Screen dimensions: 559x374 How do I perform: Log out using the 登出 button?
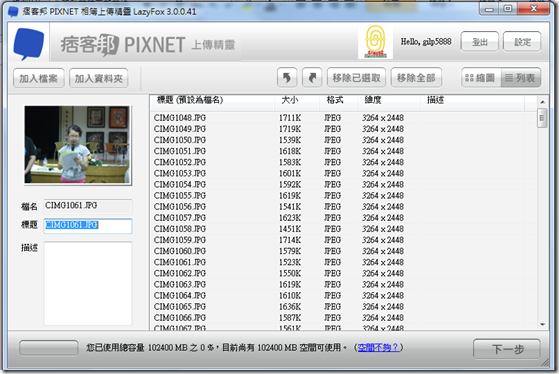click(x=479, y=42)
